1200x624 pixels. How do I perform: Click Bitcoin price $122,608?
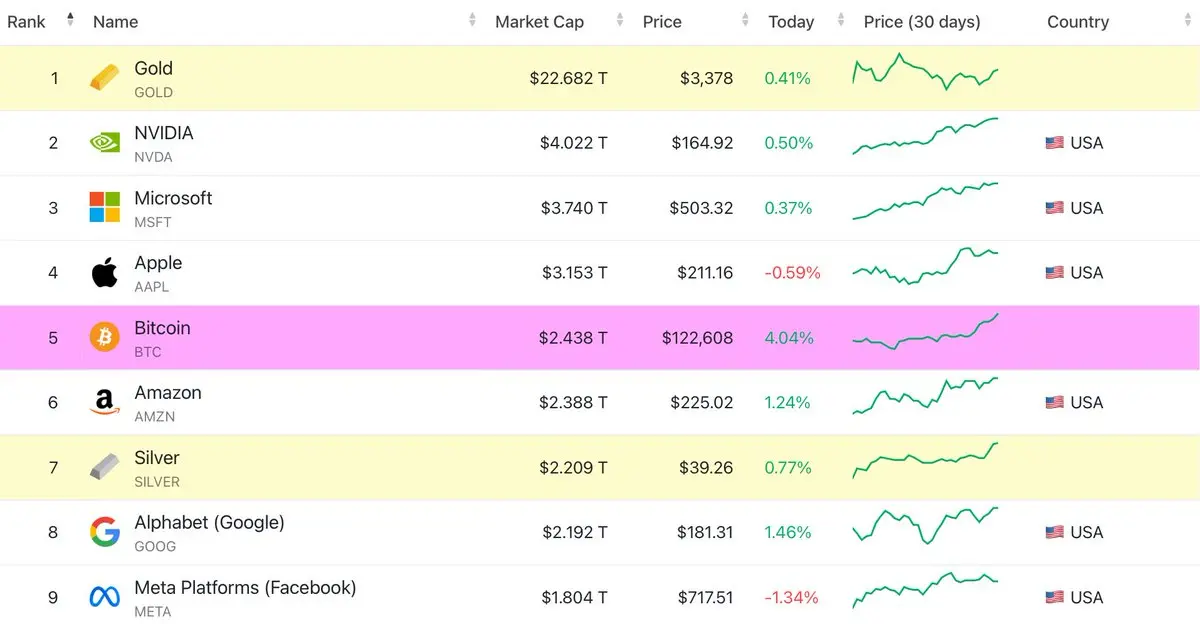[x=697, y=338]
